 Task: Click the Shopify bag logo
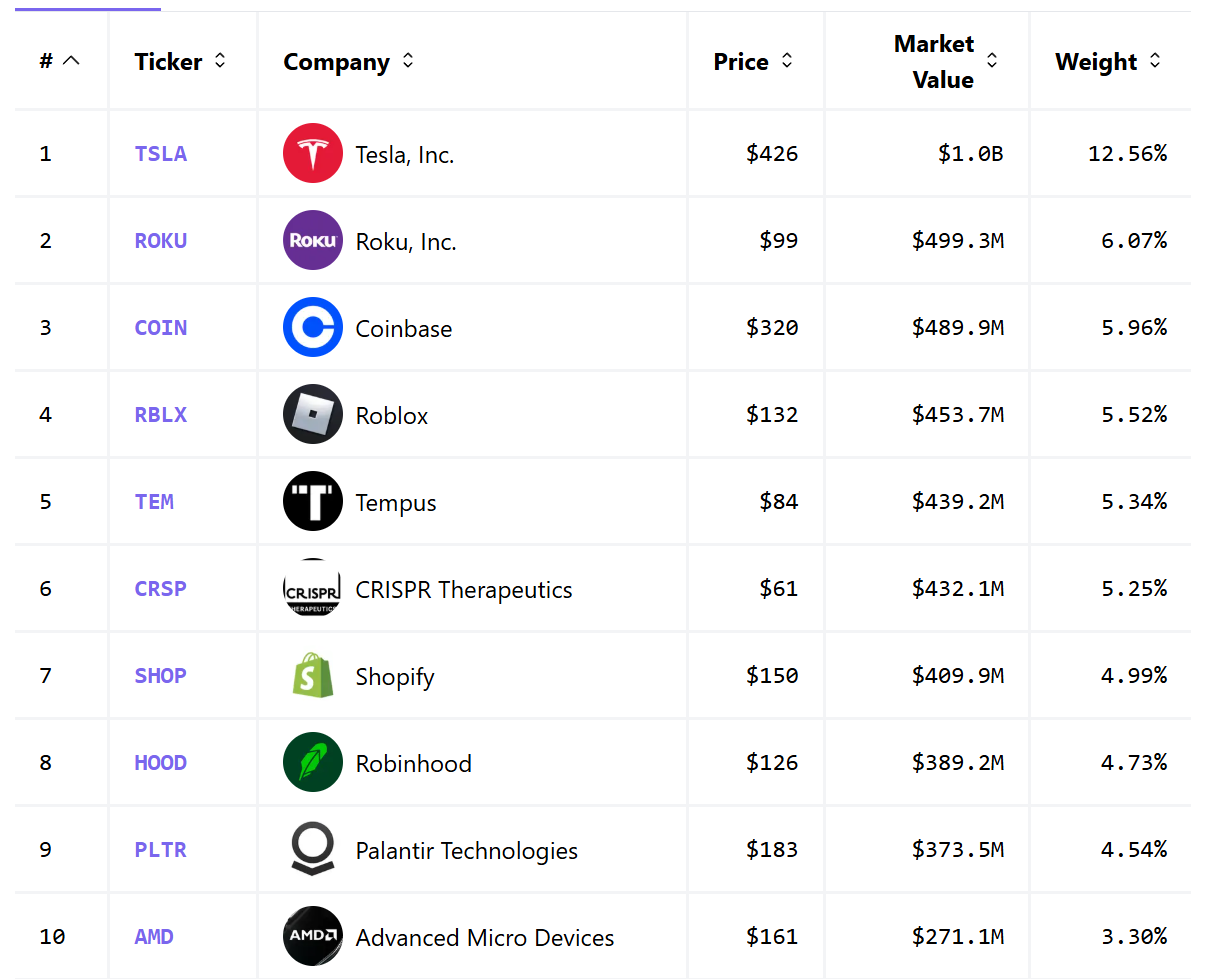(313, 676)
